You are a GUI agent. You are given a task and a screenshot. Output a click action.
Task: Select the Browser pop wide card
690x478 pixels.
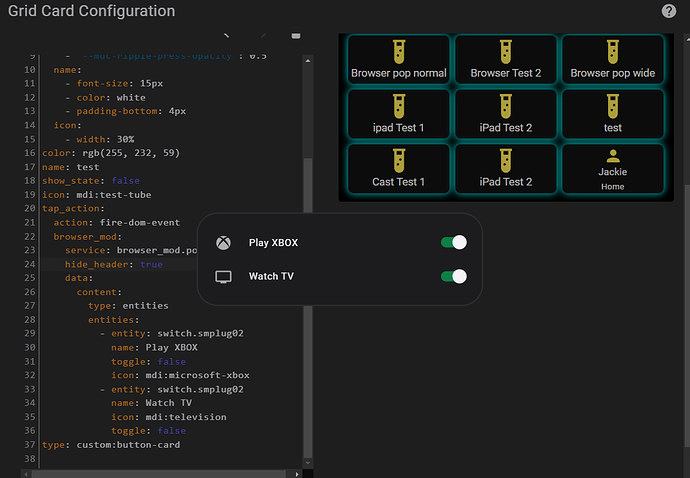coord(613,61)
